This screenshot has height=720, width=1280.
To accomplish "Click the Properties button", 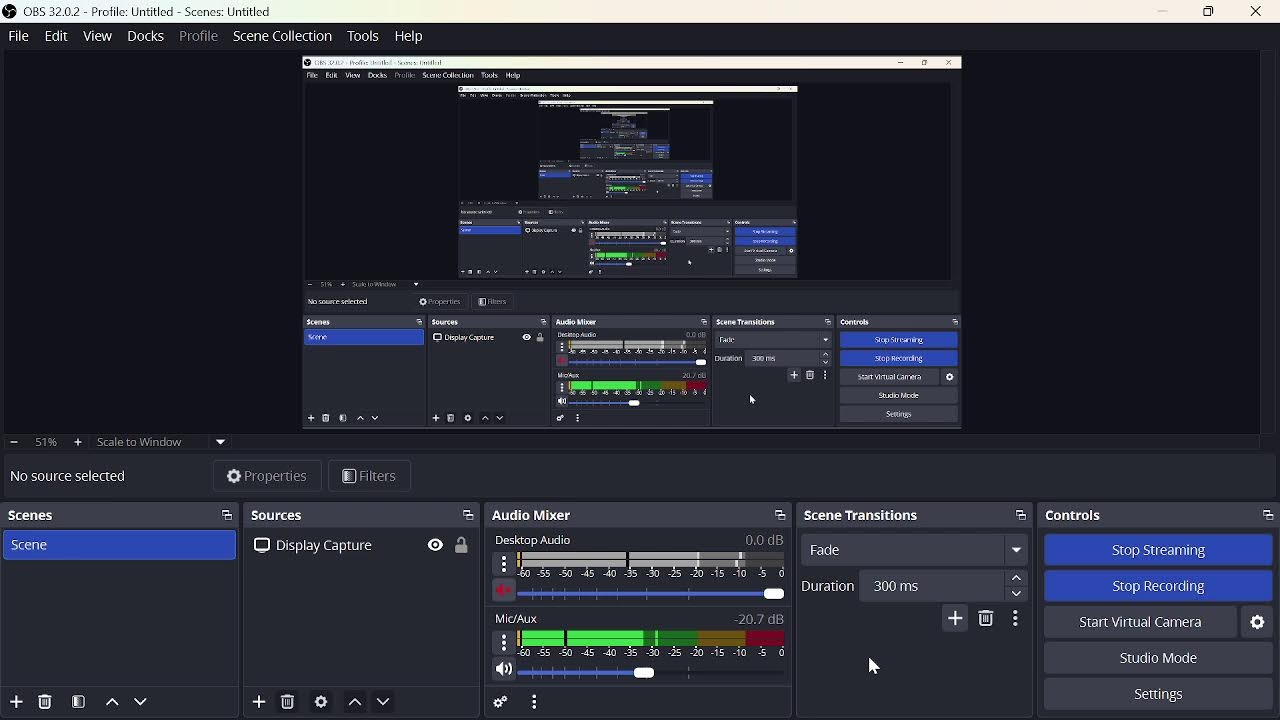I will (267, 477).
